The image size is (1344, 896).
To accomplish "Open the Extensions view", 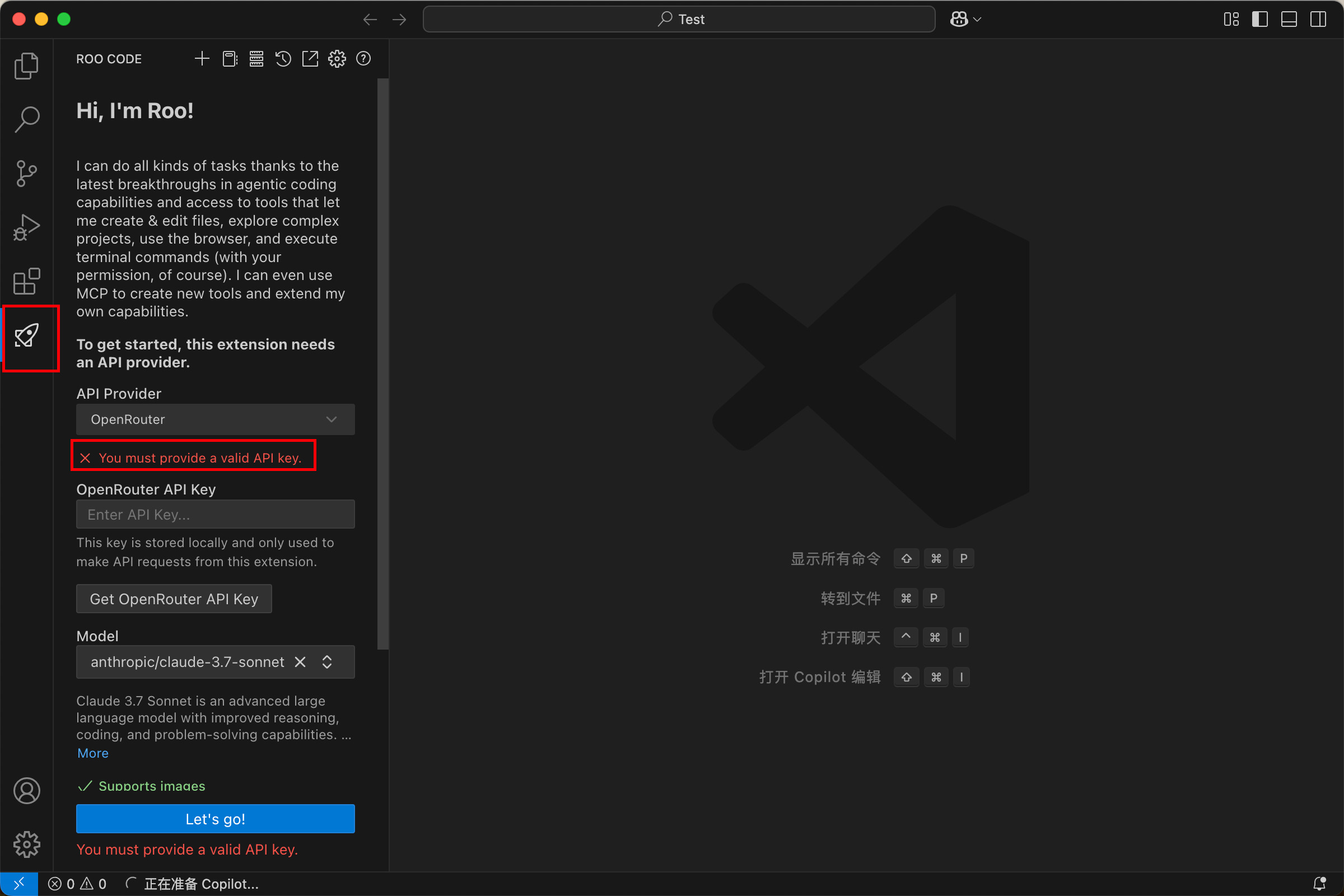I will pyautogui.click(x=26, y=281).
